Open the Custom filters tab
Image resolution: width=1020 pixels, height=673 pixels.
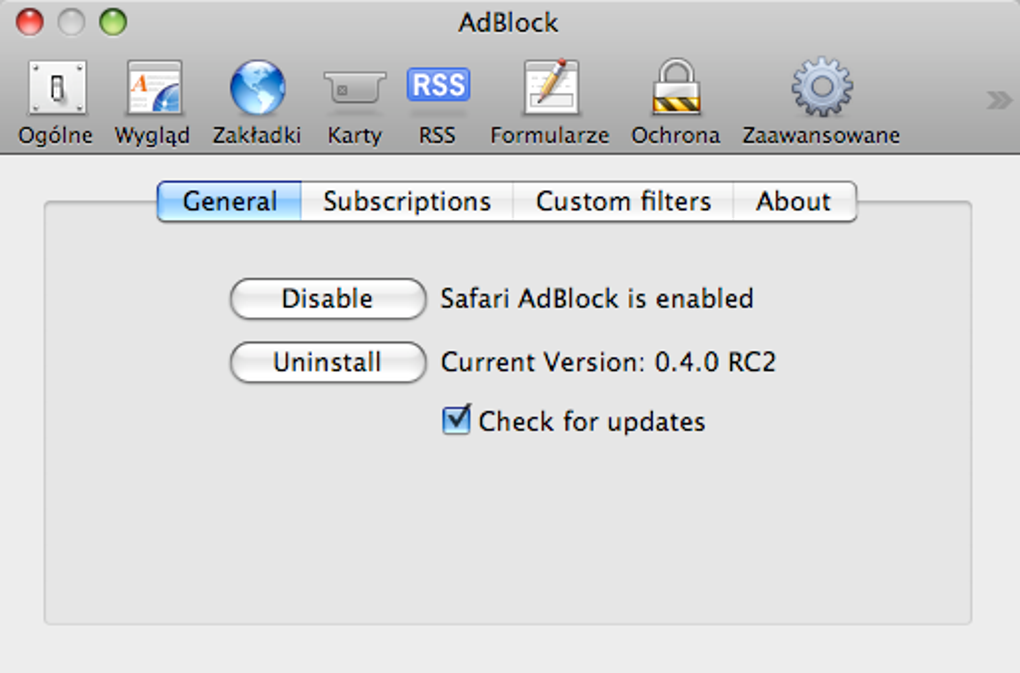(x=623, y=201)
